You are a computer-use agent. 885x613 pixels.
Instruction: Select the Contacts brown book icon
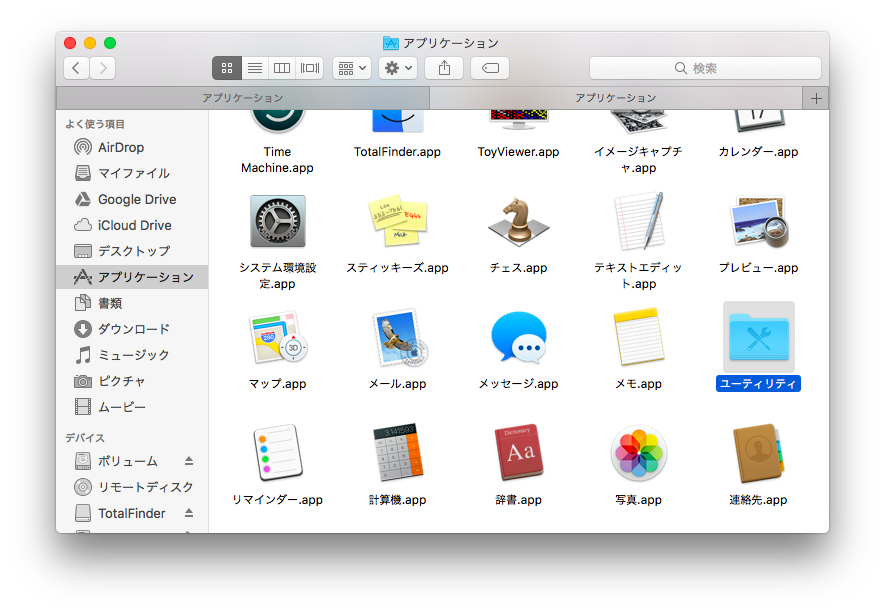pyautogui.click(x=759, y=453)
